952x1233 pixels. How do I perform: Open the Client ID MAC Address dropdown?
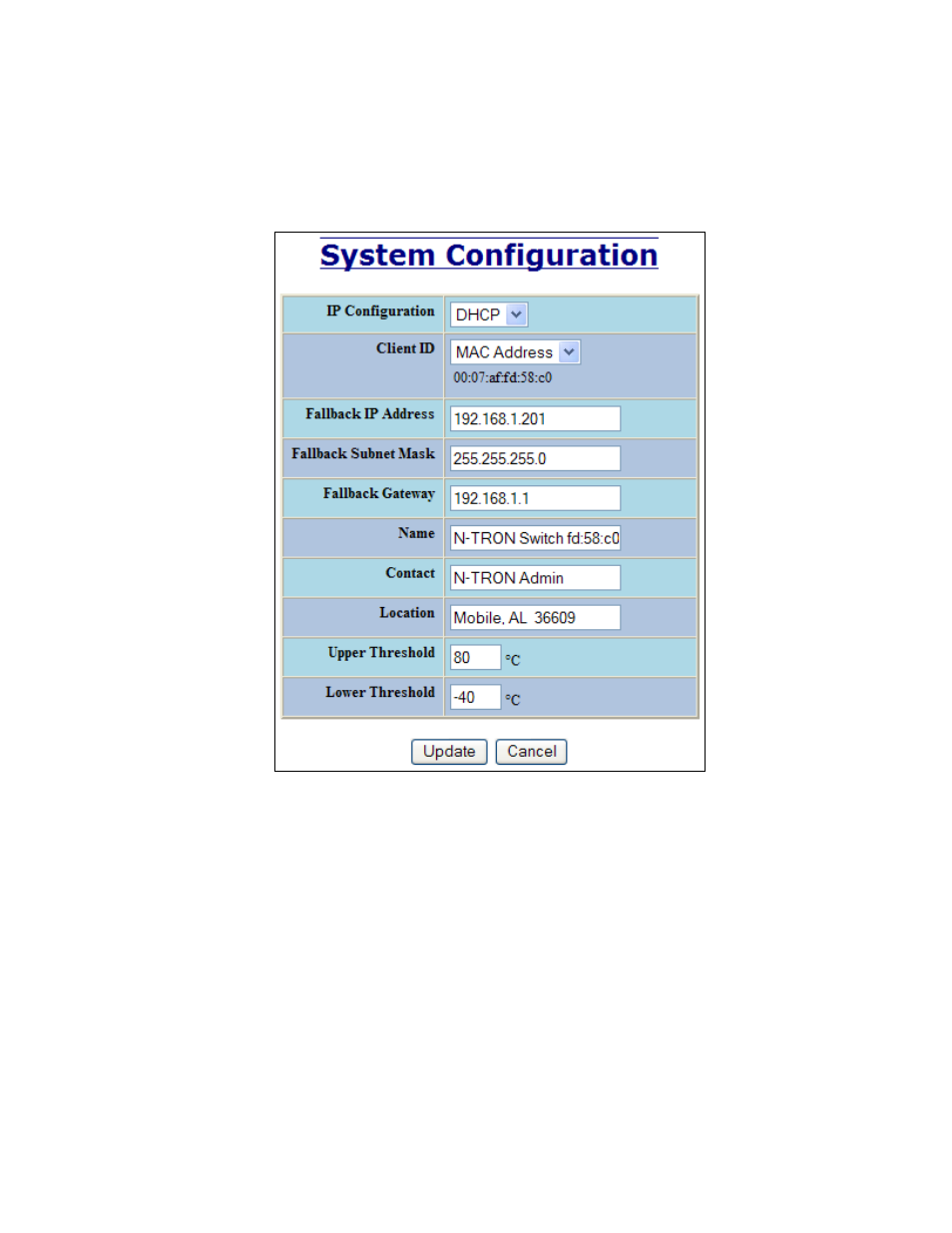tap(515, 352)
